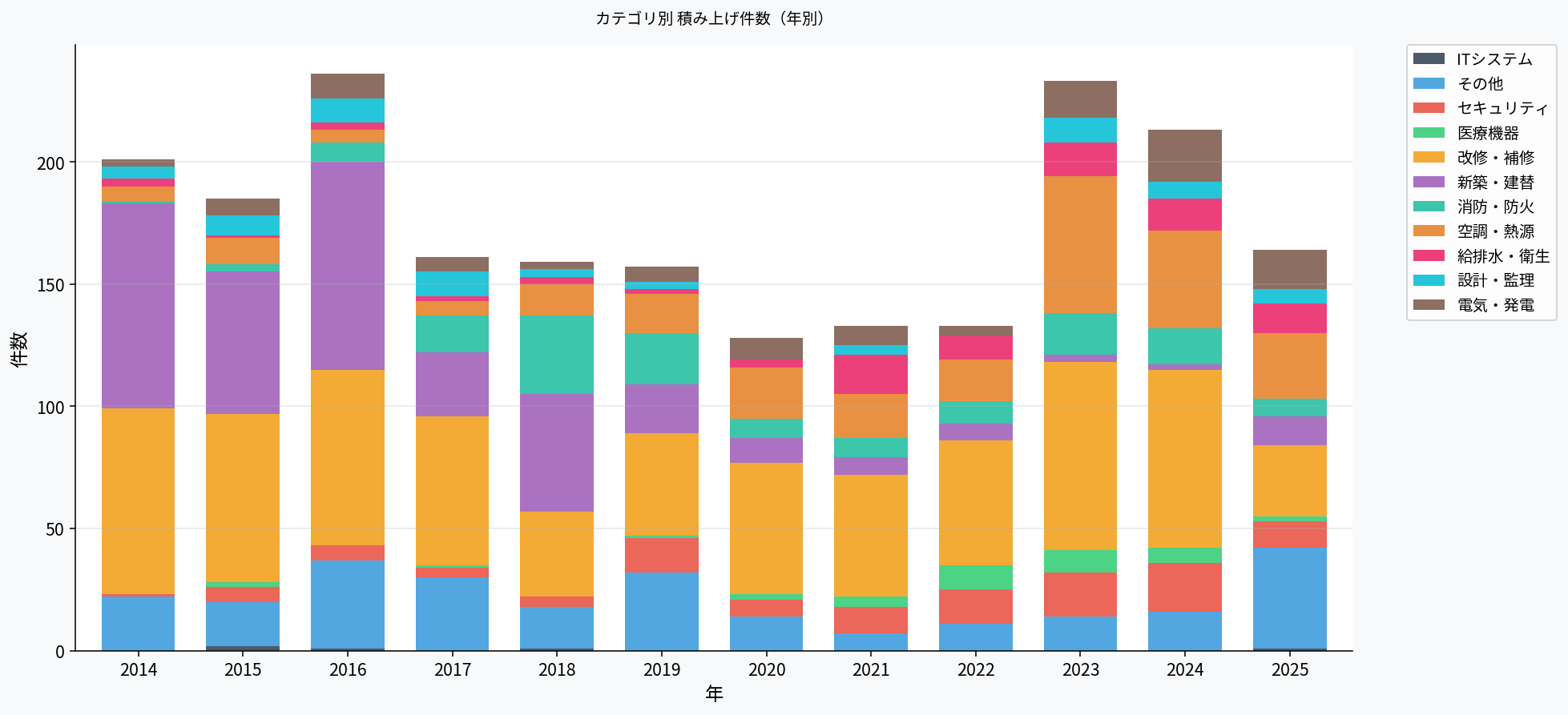Click the 2017 x-axis tick label

(453, 669)
